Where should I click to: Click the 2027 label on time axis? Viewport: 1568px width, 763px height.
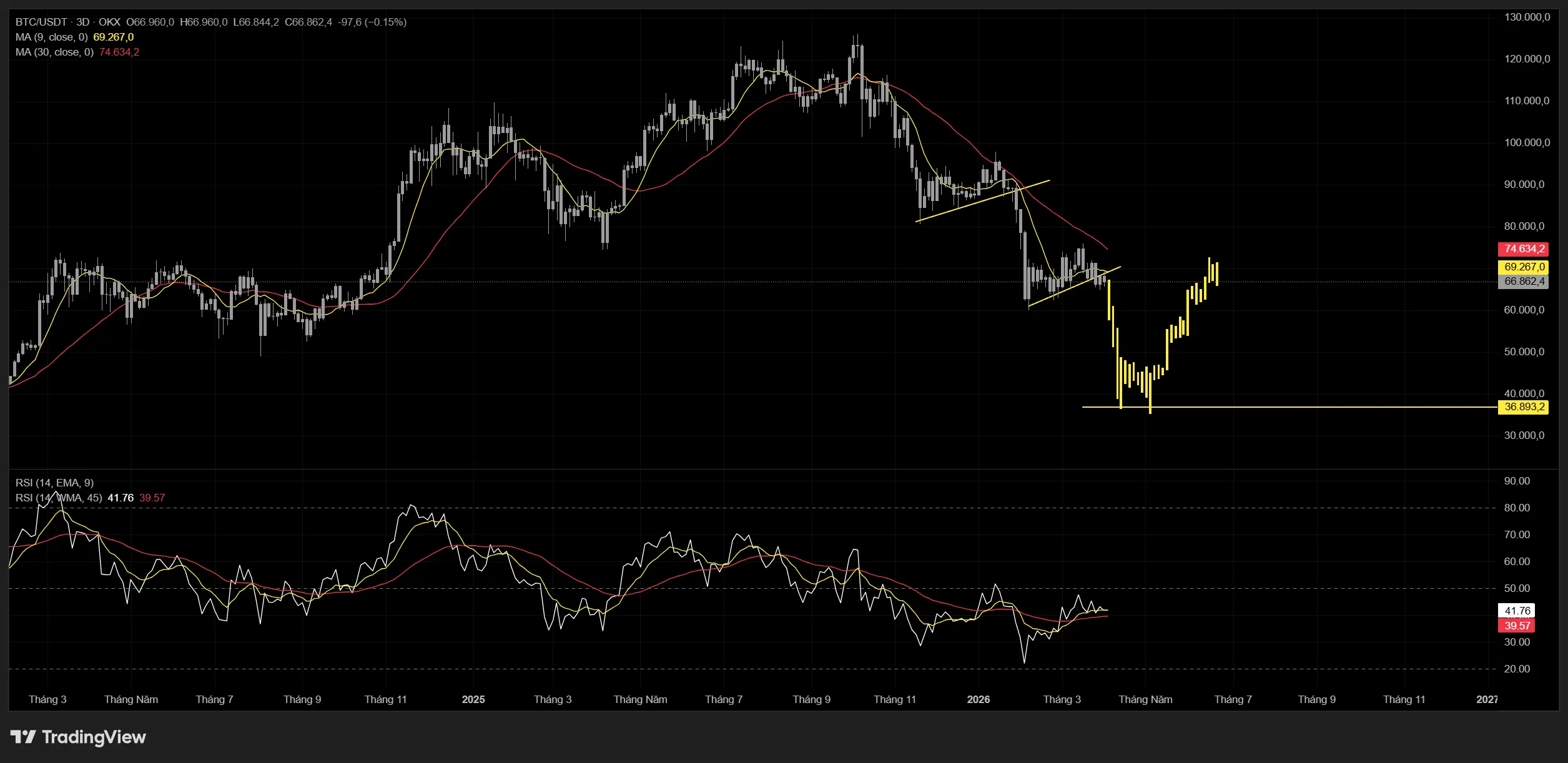(1486, 699)
